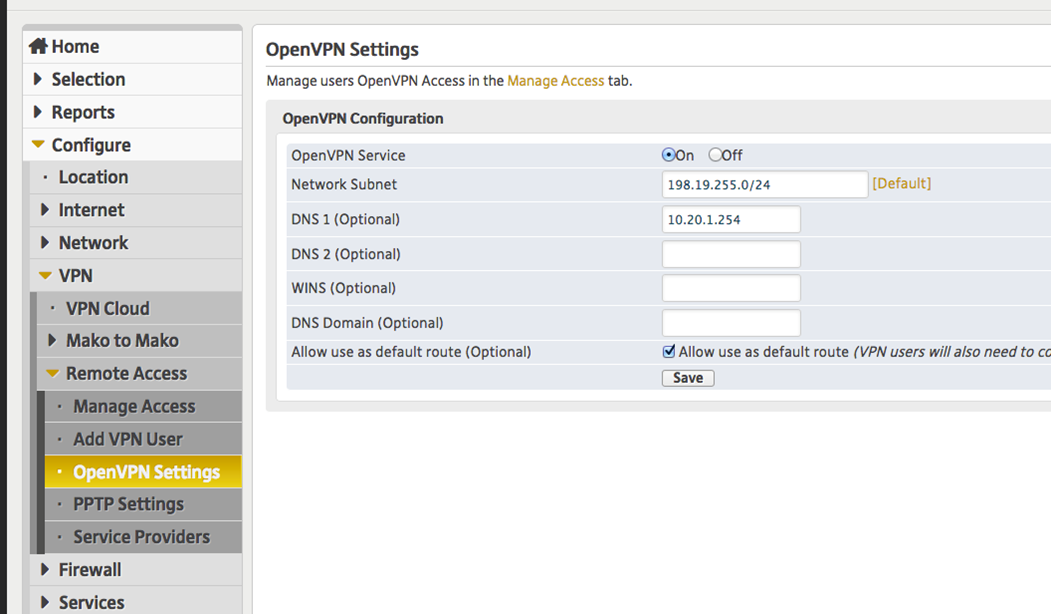Viewport: 1051px width, 614px height.
Task: Expand the Internet submenu arrow
Action: [x=45, y=209]
